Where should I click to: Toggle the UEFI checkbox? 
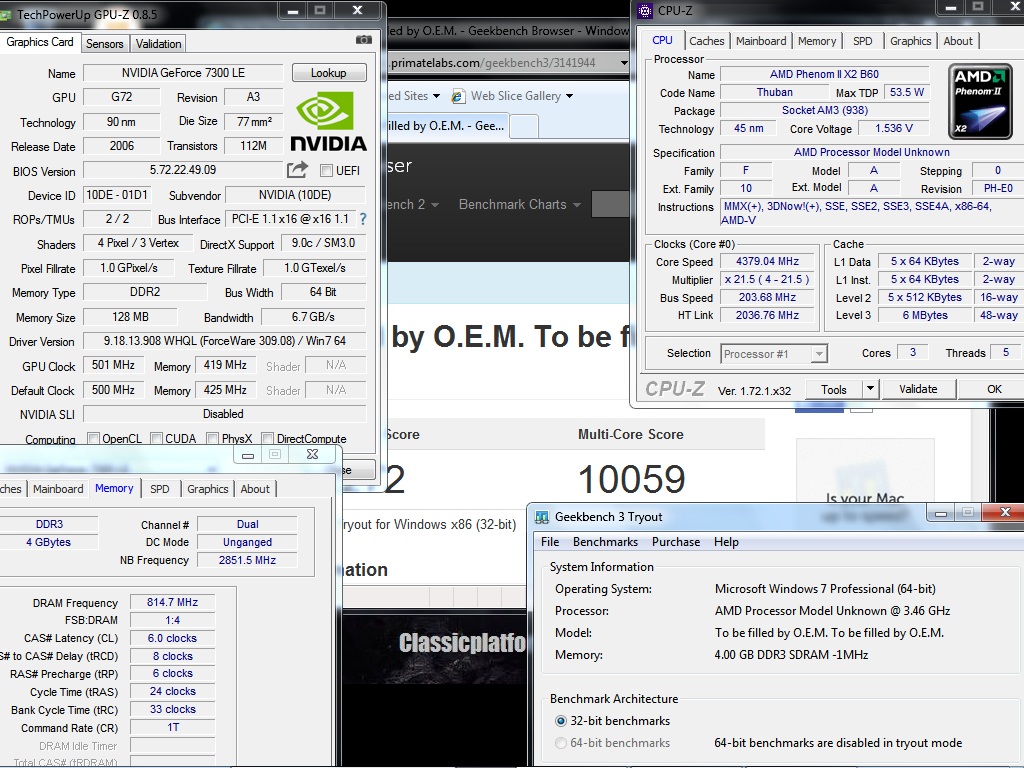coord(326,170)
